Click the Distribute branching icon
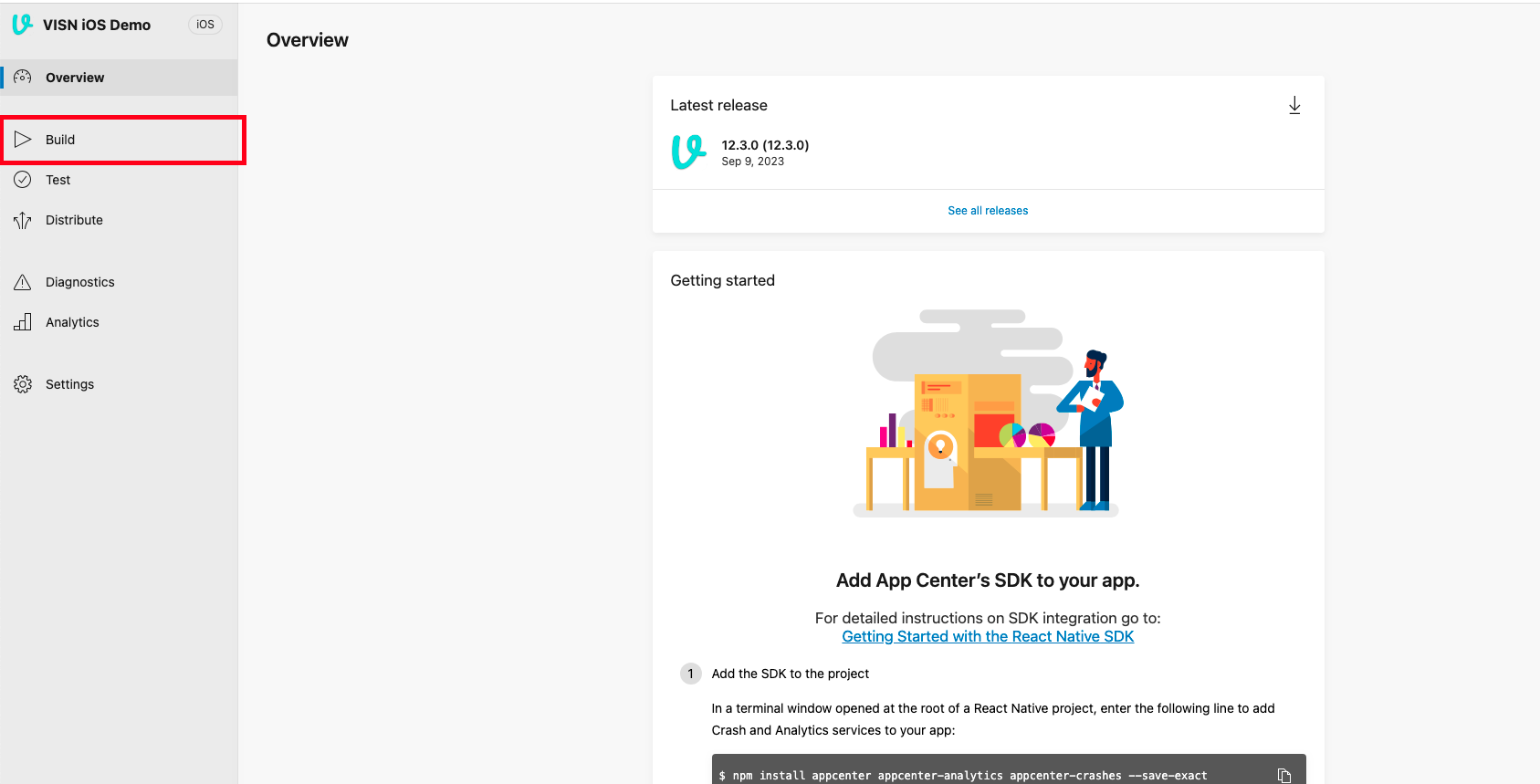 pos(23,220)
